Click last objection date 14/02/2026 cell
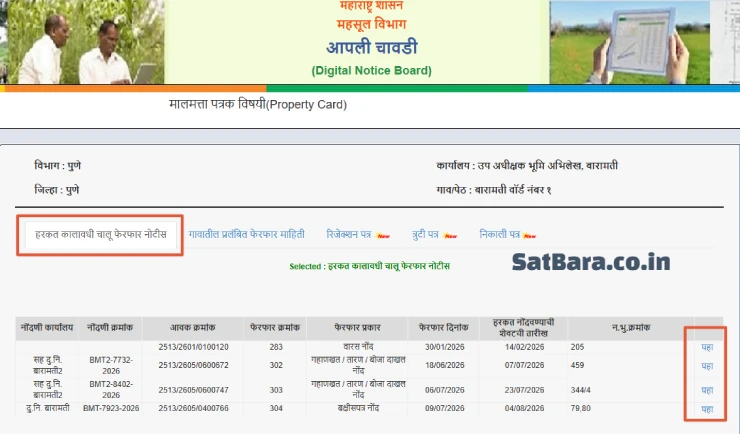Image resolution: width=740 pixels, height=434 pixels. point(524,347)
